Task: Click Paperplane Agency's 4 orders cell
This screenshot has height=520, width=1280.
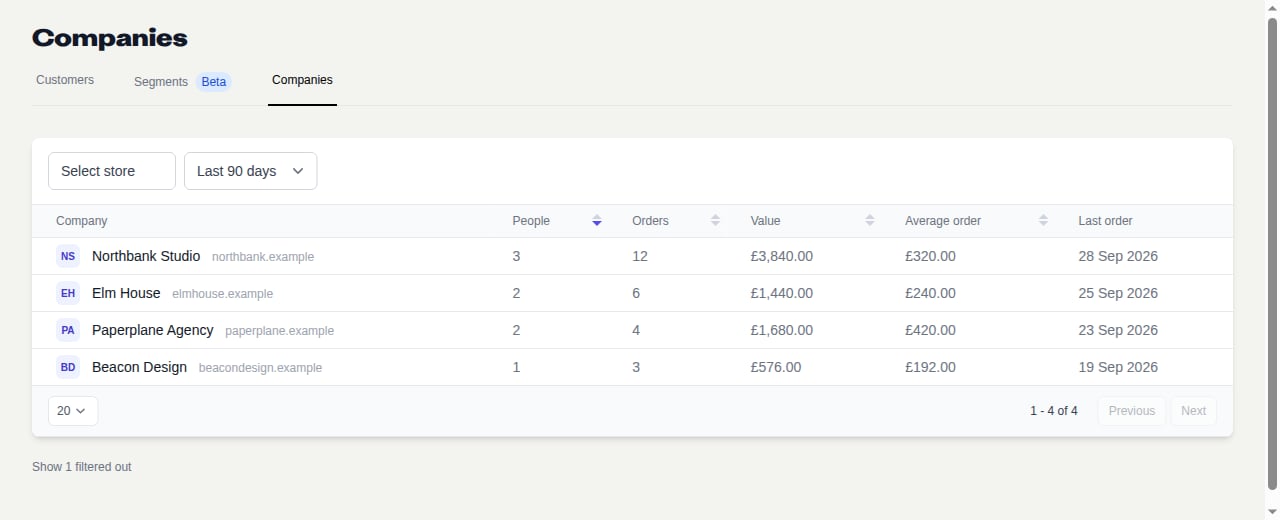Action: pyautogui.click(x=636, y=330)
